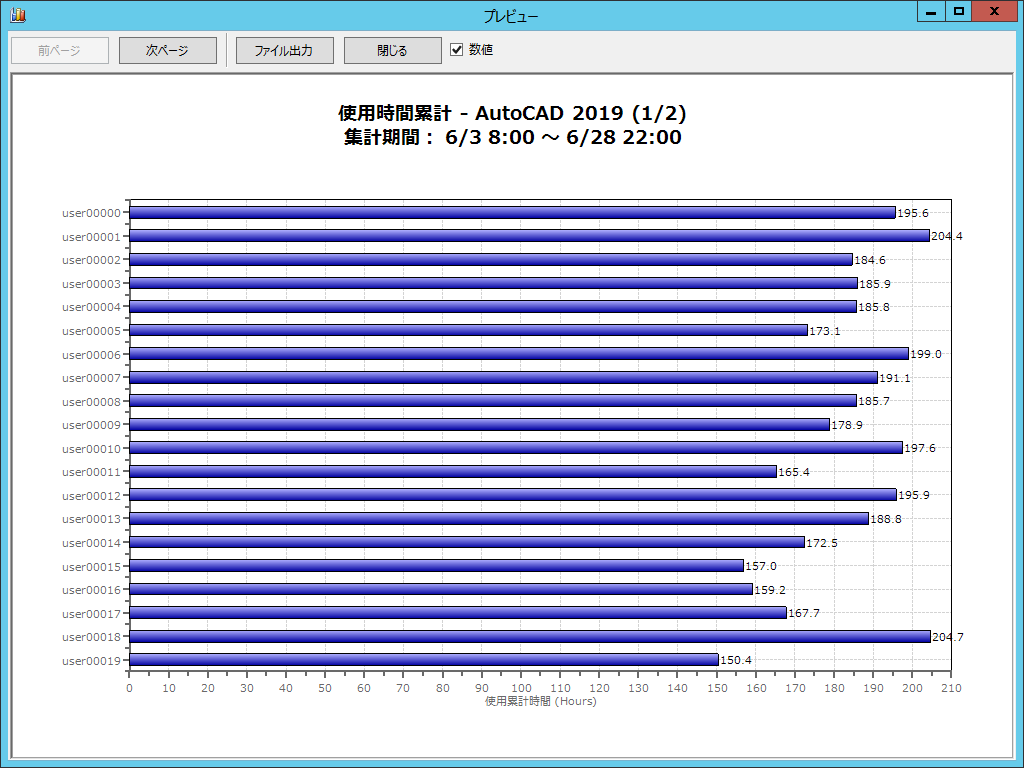Click the 150 tick label on x-axis
The image size is (1024, 768).
point(717,688)
